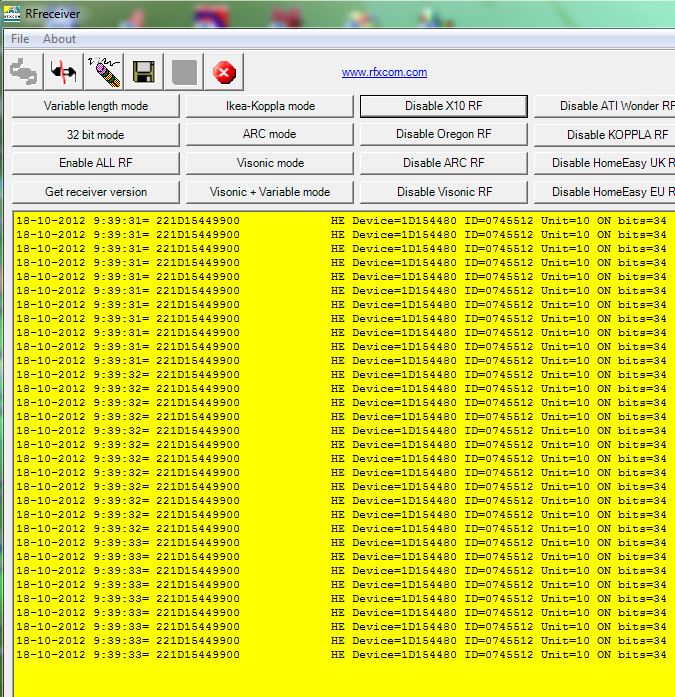Open the File menu

pos(20,39)
